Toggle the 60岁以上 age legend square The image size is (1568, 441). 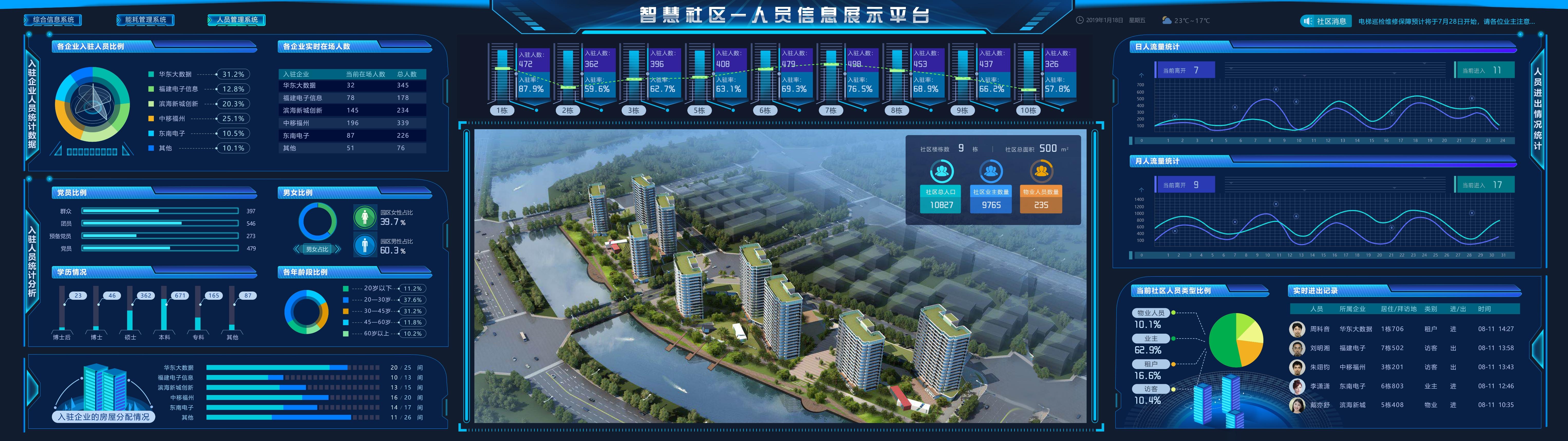[346, 334]
